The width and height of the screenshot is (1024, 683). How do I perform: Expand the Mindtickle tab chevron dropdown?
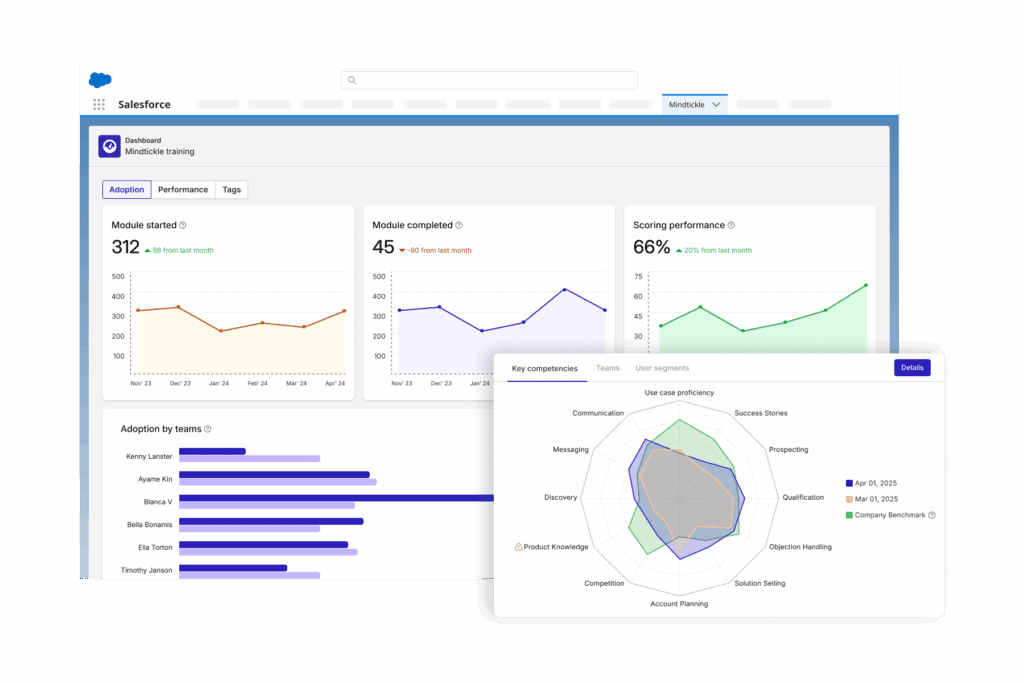click(x=717, y=102)
